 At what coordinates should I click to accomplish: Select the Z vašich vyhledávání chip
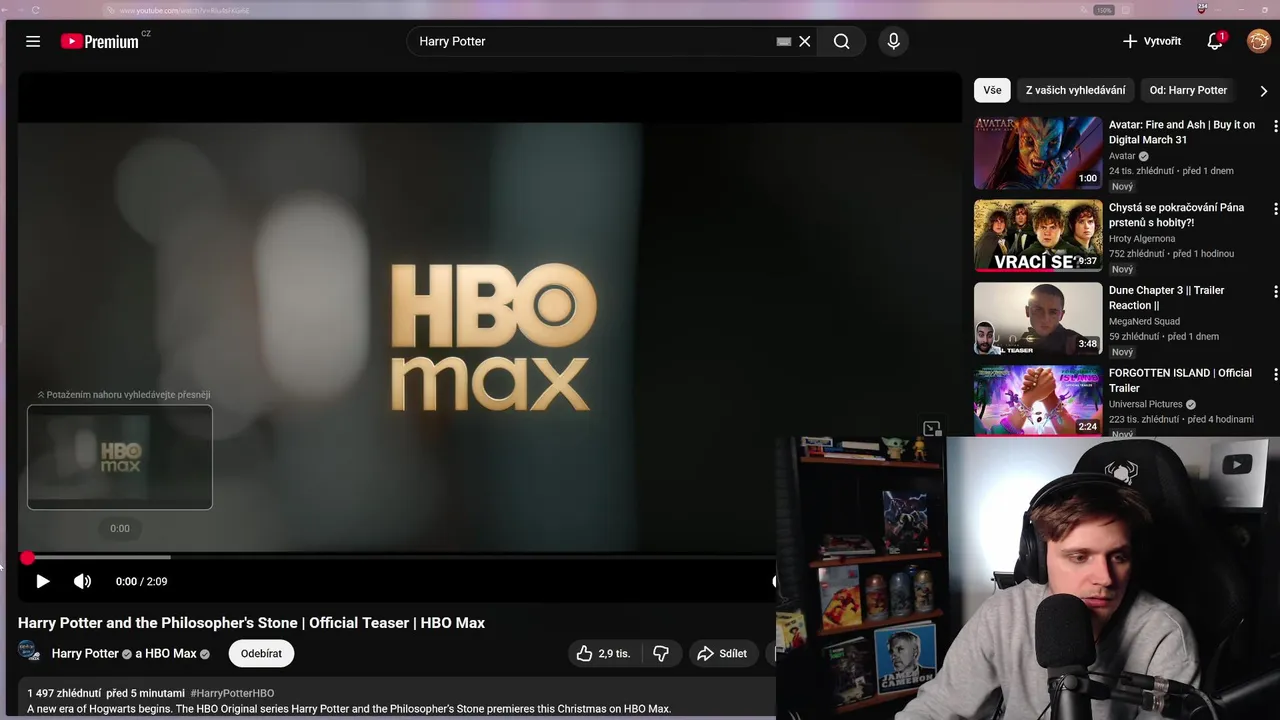coord(1075,90)
